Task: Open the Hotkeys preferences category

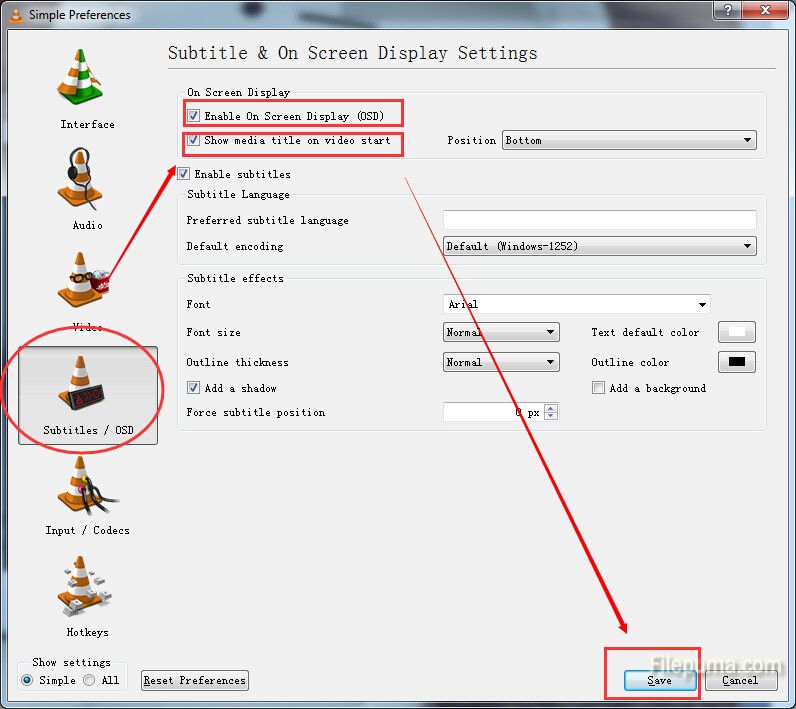Action: [87, 597]
